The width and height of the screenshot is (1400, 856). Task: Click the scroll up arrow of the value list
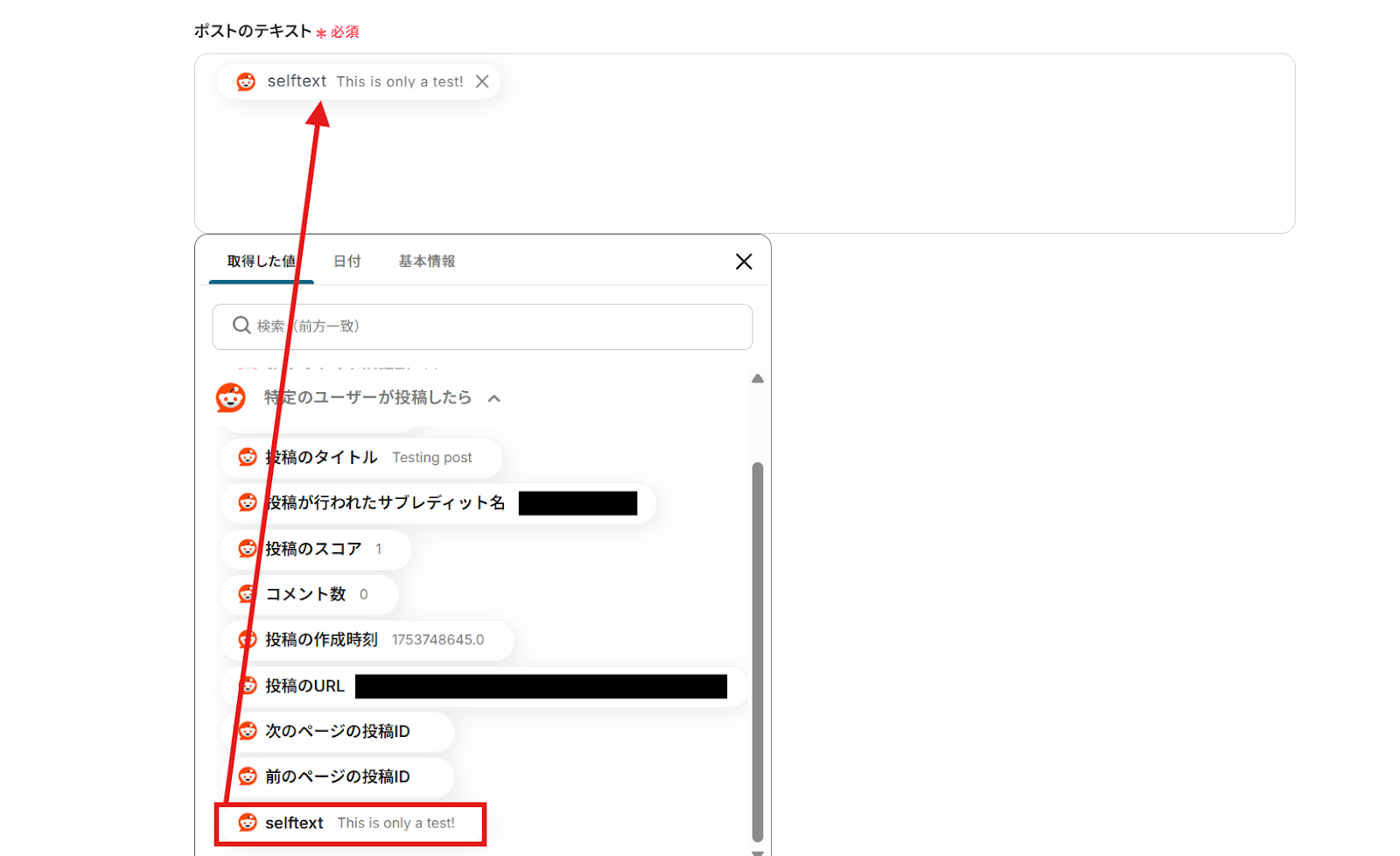tap(758, 379)
